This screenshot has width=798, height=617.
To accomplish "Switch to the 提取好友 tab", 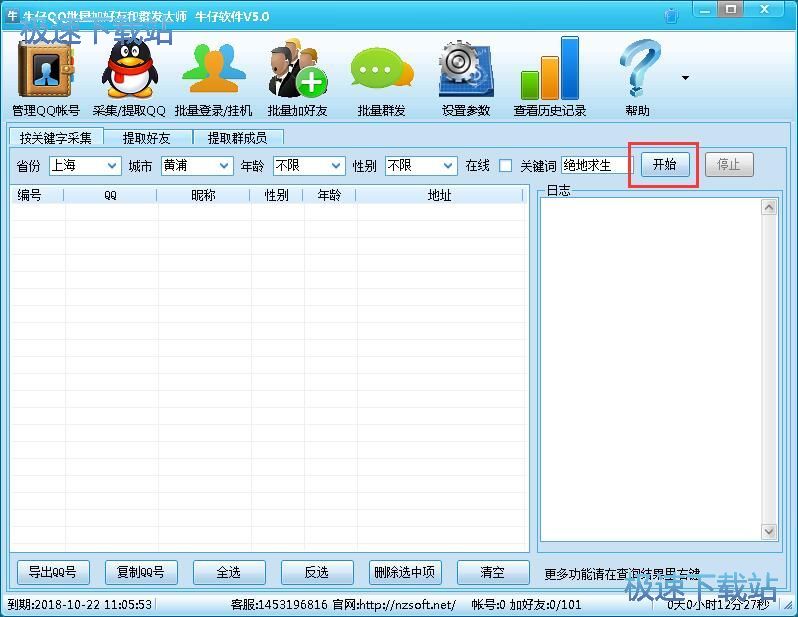I will (x=147, y=137).
